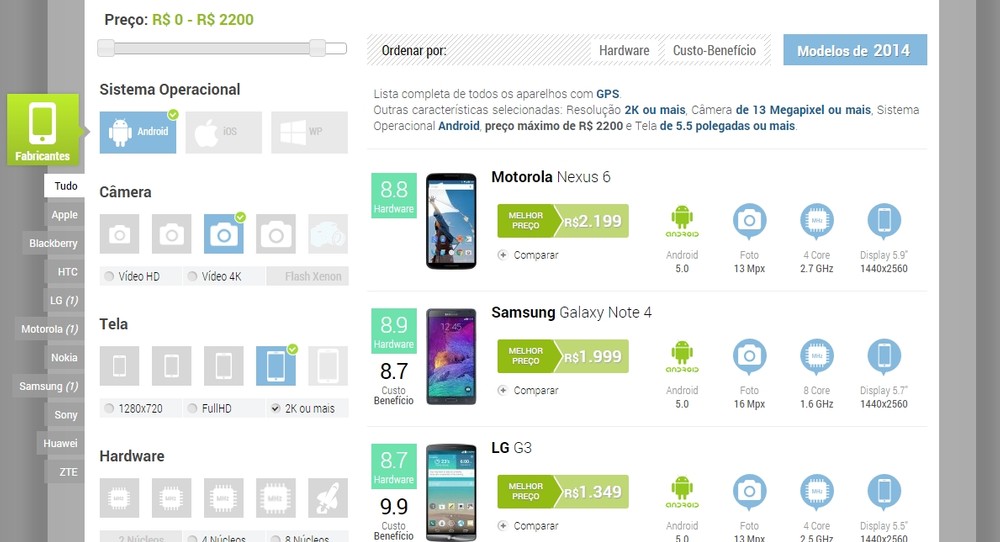Expand Comparar for Motorola Nexus 6

(x=529, y=255)
